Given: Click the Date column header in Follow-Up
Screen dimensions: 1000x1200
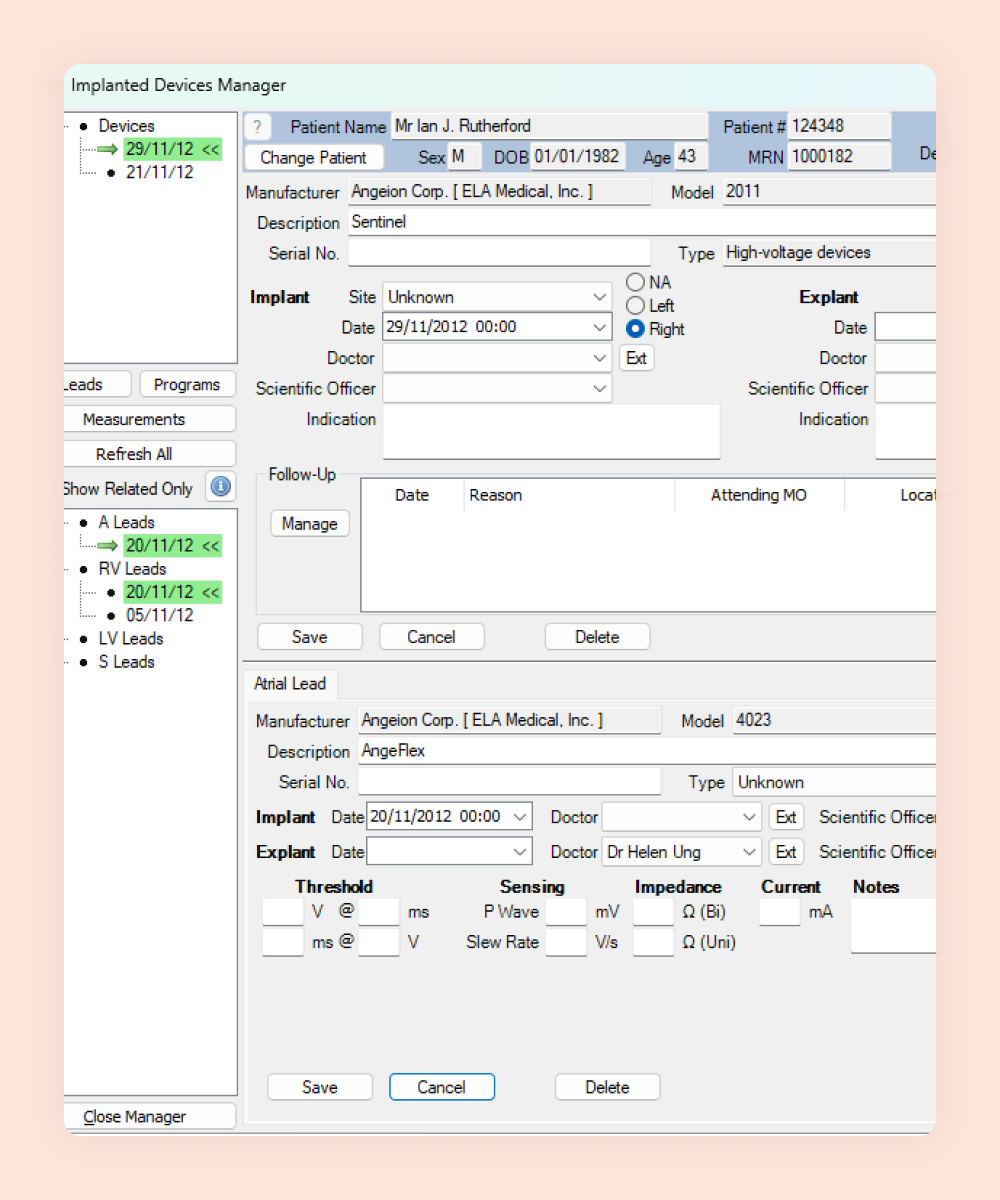Looking at the screenshot, I should 412,495.
